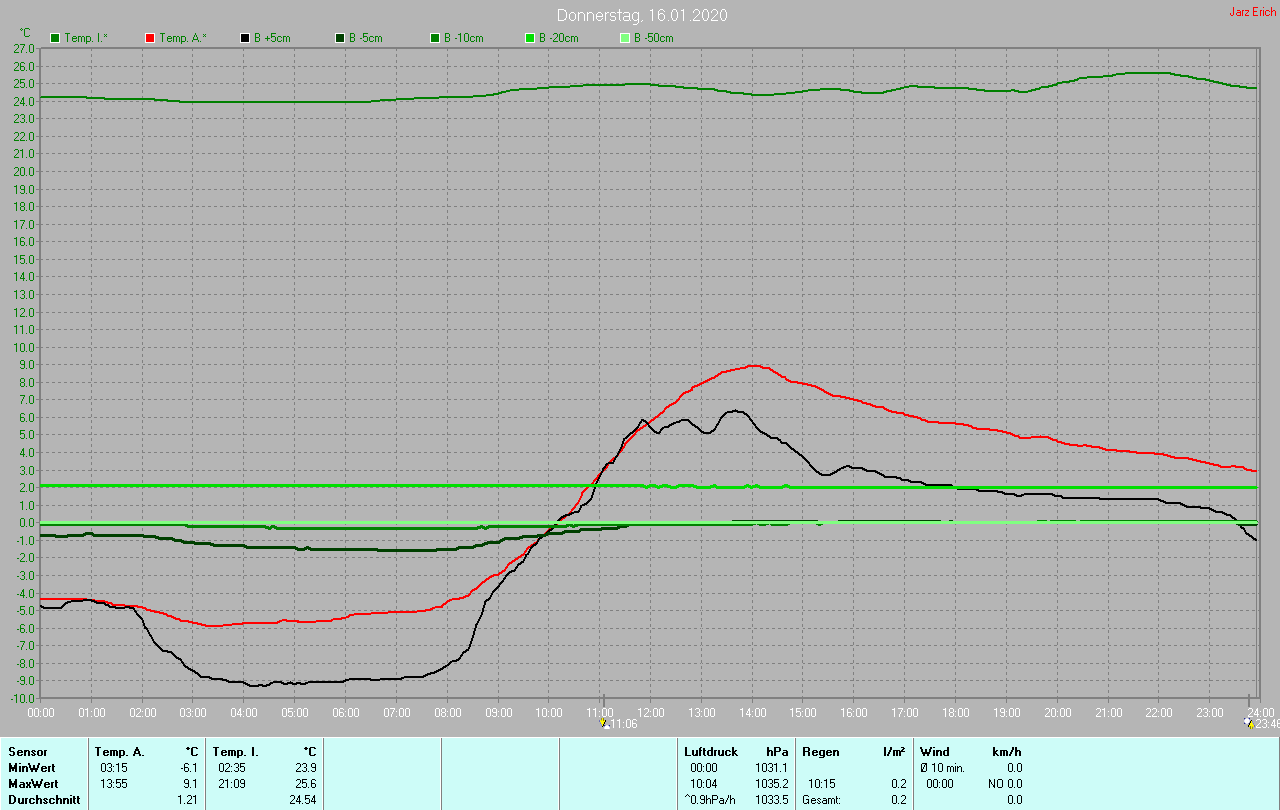1280x810 pixels.
Task: Click the MinWert row label
Action: click(x=32, y=767)
